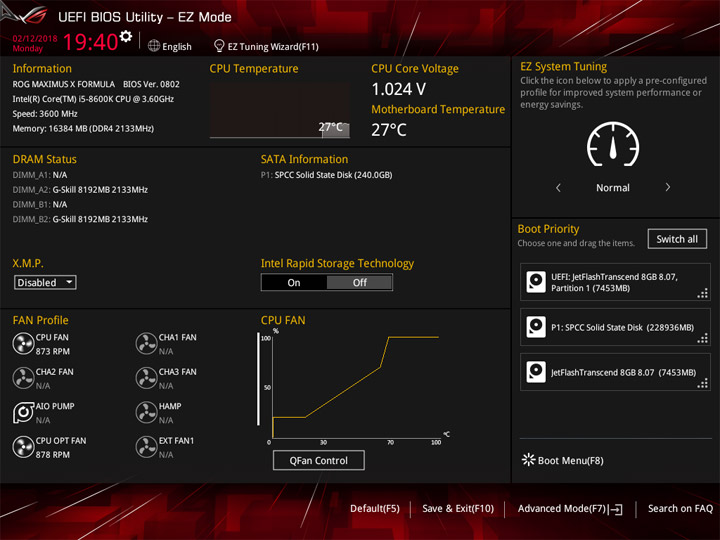
Task: Click the EZ Tuning Wizard lightbulb icon
Action: pyautogui.click(x=219, y=46)
